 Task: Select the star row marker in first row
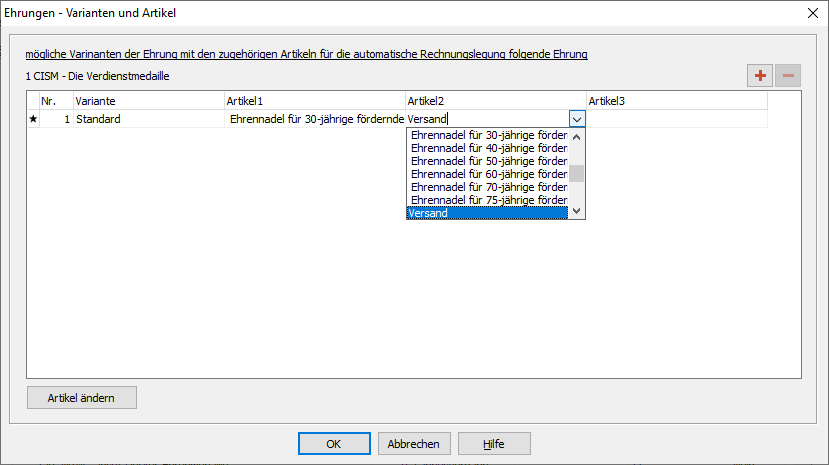(33, 119)
